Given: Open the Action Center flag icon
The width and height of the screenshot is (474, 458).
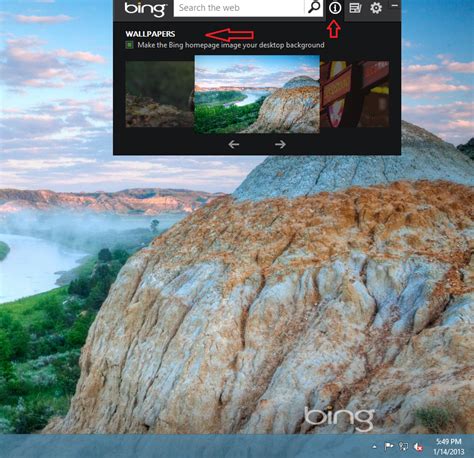Looking at the screenshot, I should [x=389, y=447].
